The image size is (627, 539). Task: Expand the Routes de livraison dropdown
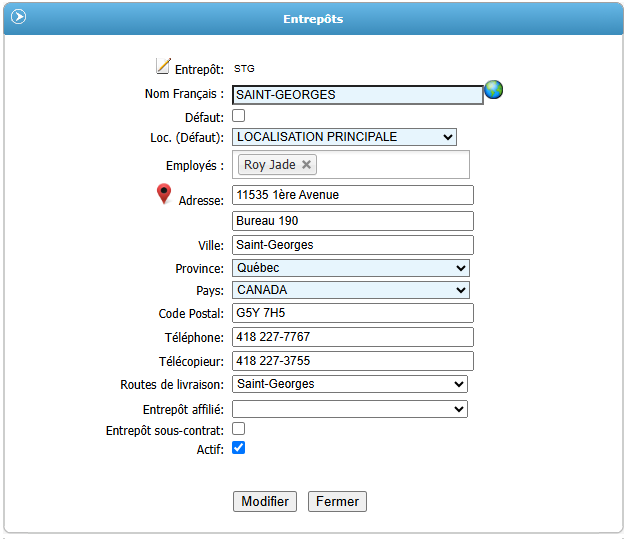point(350,384)
